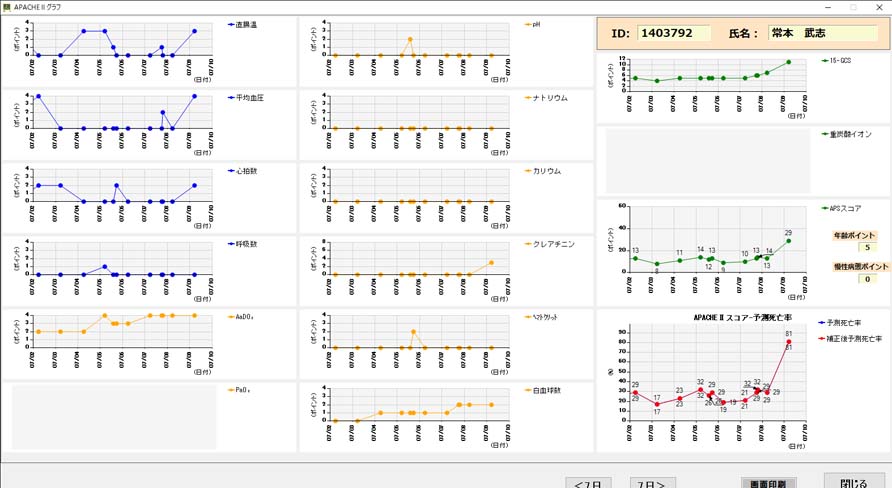This screenshot has height=488, width=892.
Task: Click the ヘマトクリット legend label
Action: pyautogui.click(x=545, y=317)
